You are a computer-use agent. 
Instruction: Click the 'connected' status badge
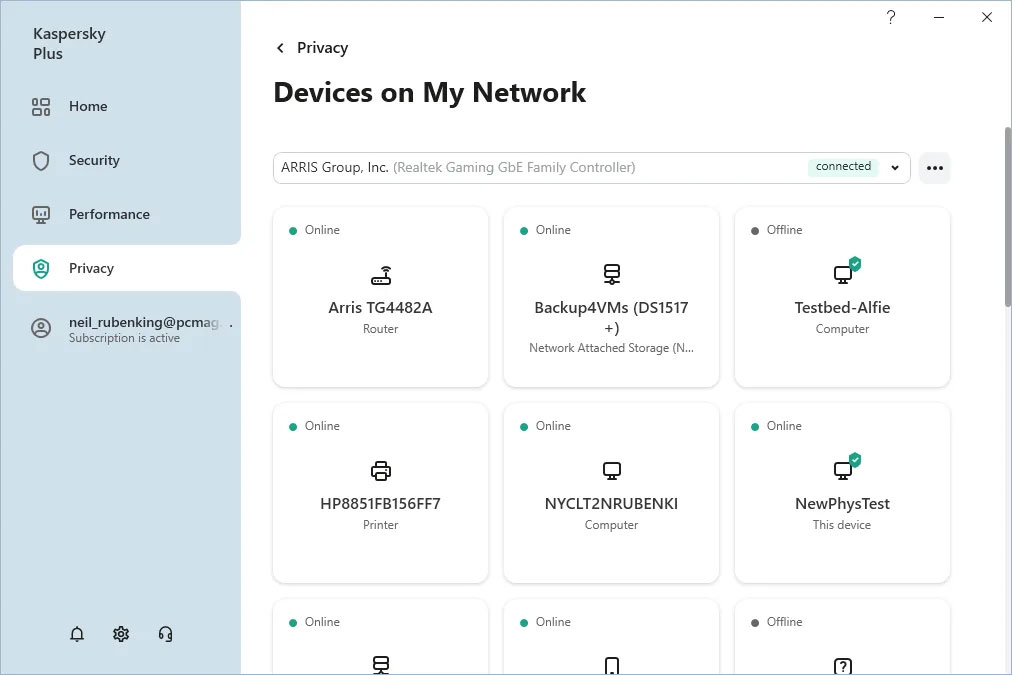click(x=843, y=166)
